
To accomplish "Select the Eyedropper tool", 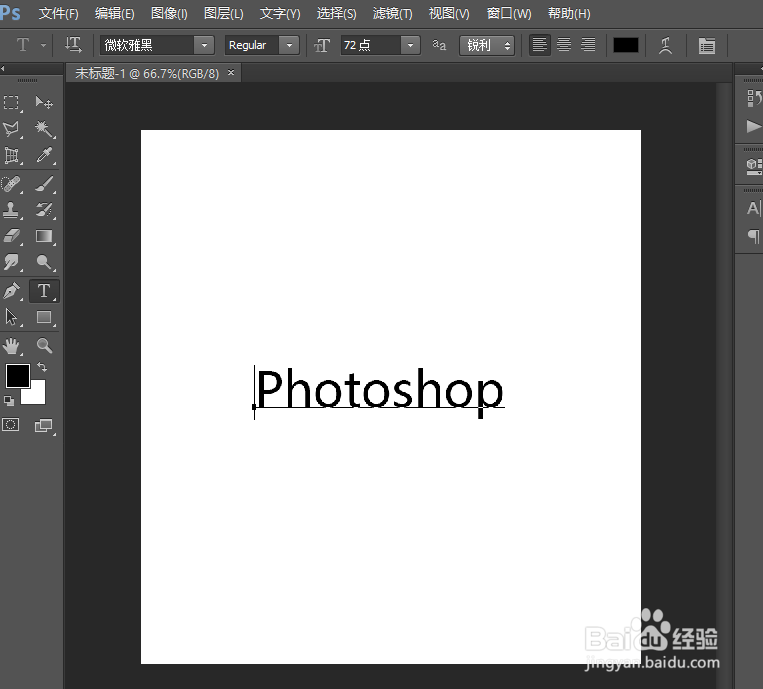I will pyautogui.click(x=44, y=156).
